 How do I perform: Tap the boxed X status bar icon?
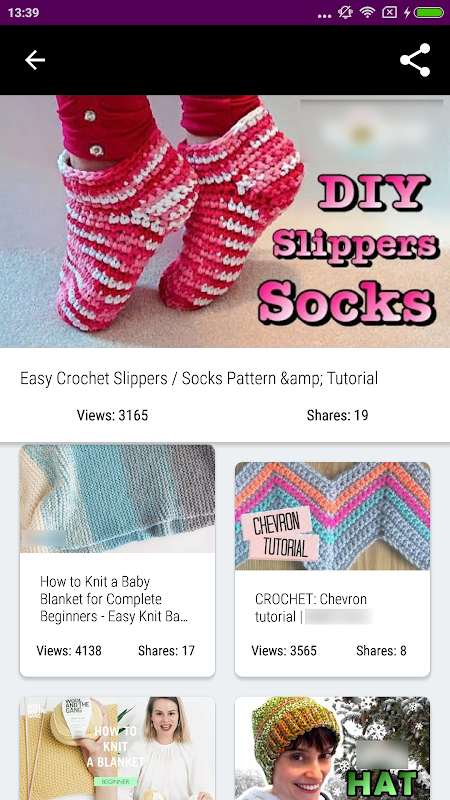(389, 12)
